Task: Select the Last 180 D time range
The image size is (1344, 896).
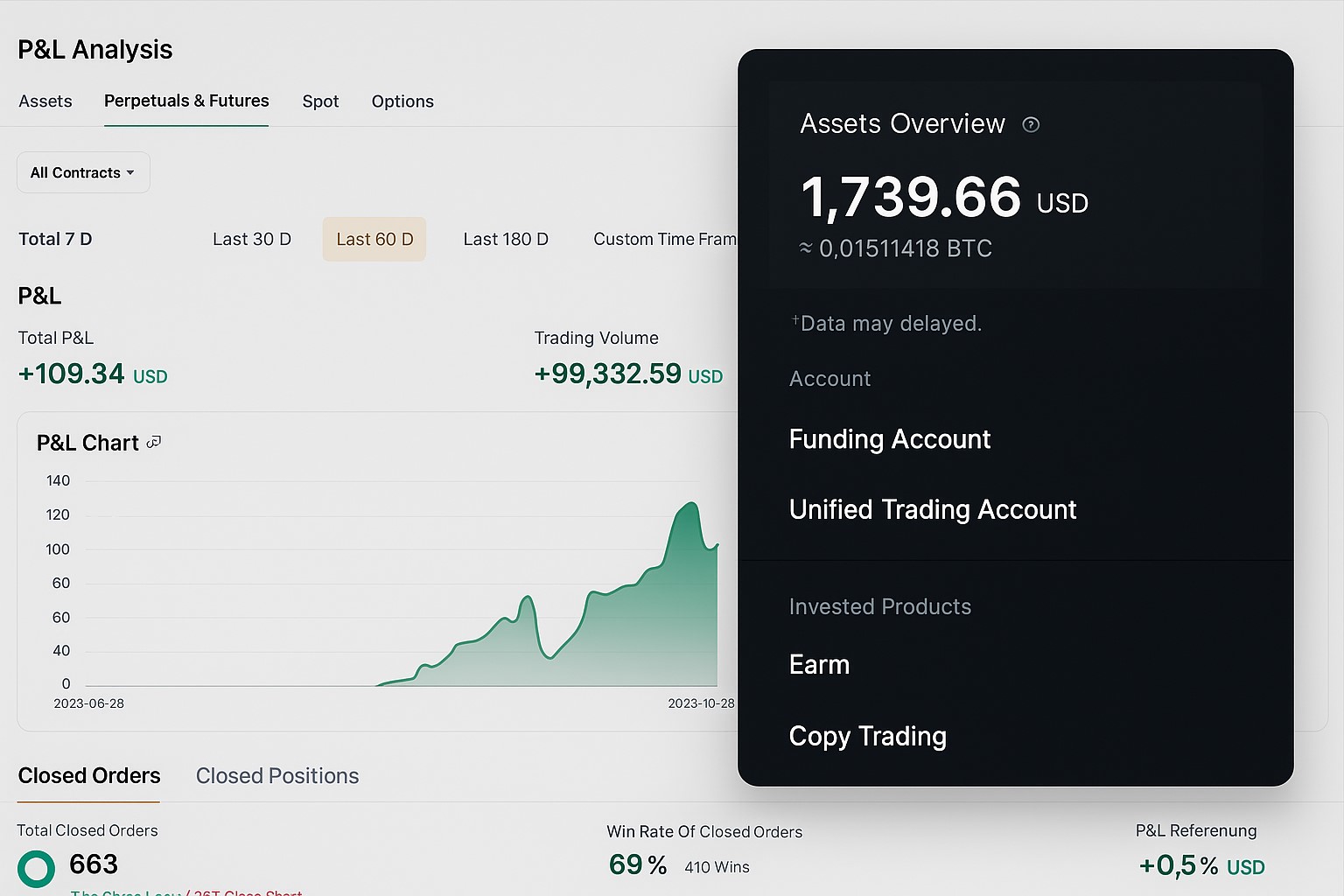Action: pyautogui.click(x=506, y=239)
